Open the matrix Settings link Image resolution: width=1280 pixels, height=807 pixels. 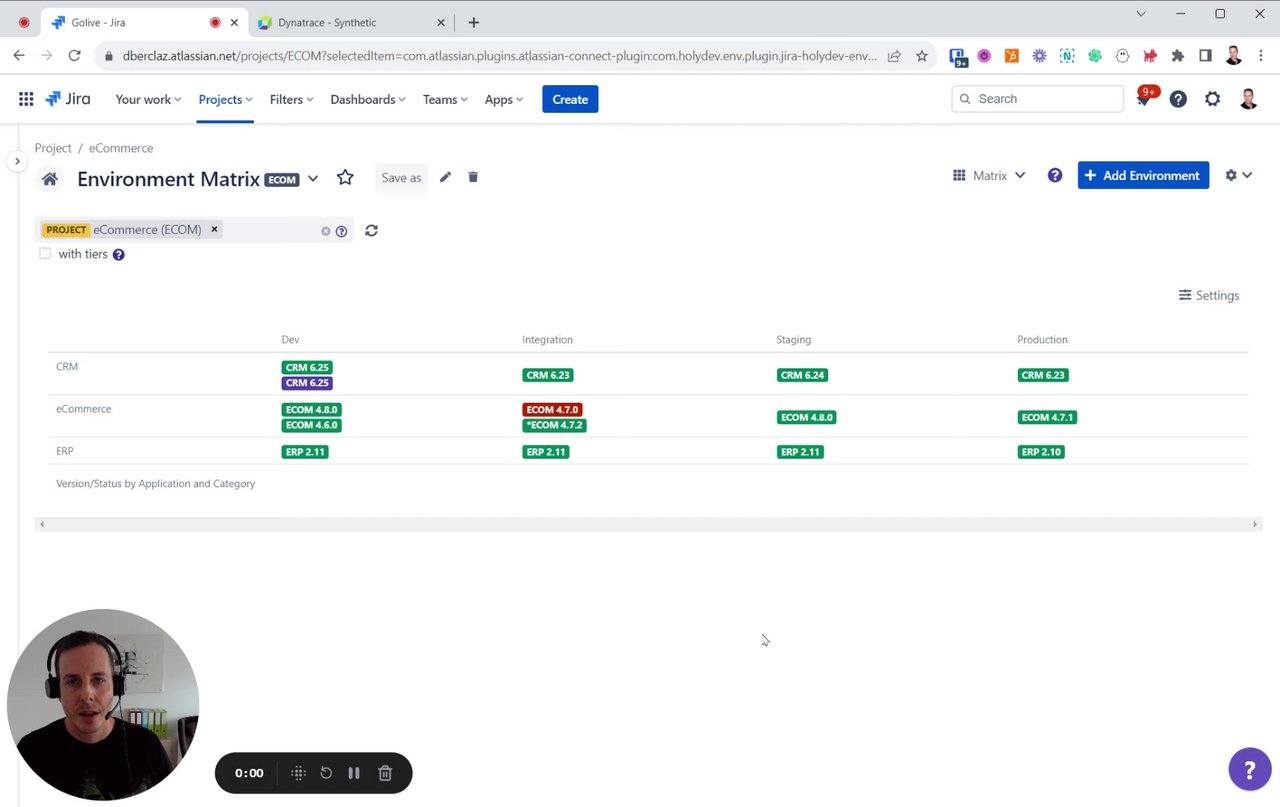pos(1208,295)
